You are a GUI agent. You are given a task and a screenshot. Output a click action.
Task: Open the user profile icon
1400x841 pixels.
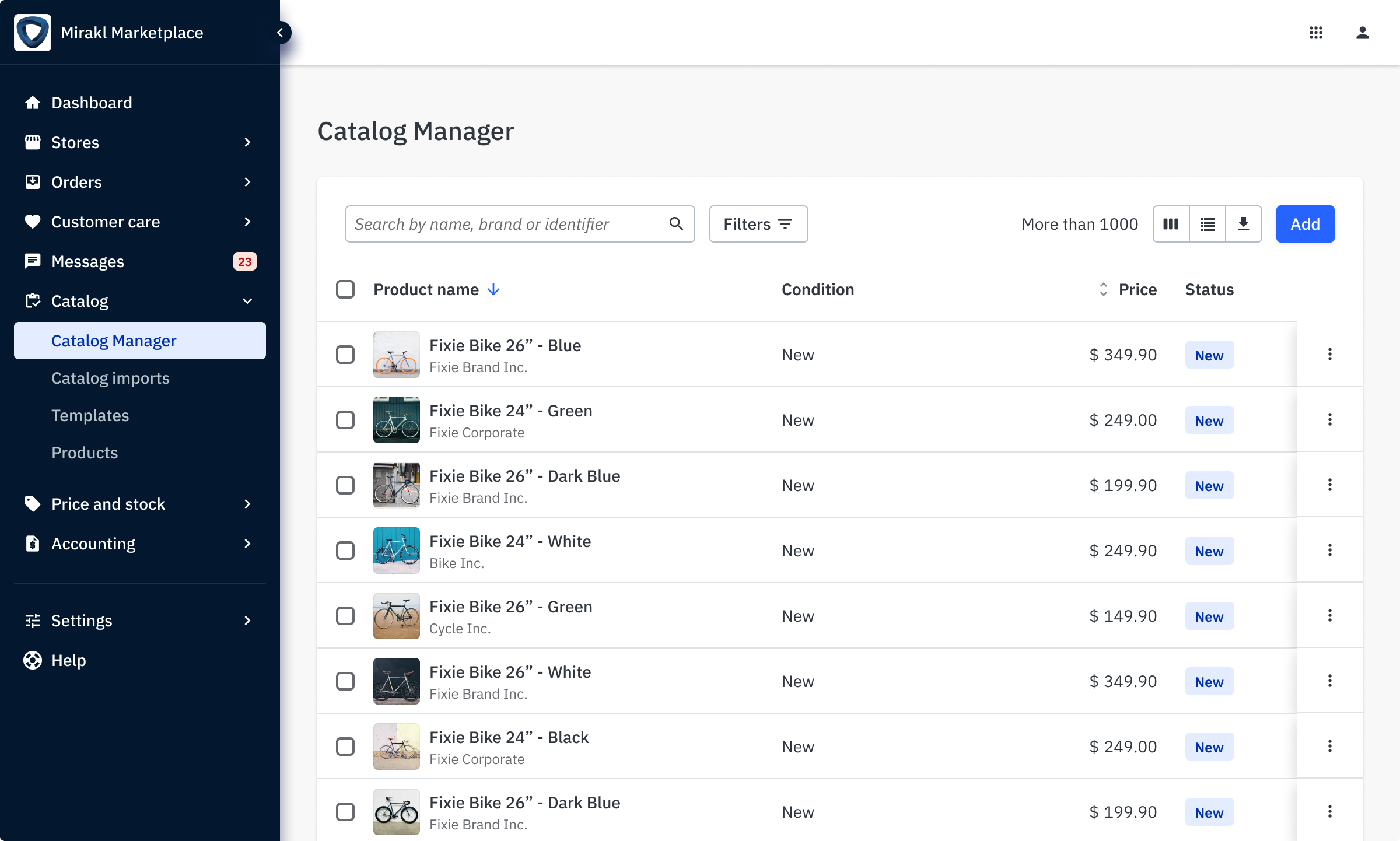pyautogui.click(x=1362, y=33)
